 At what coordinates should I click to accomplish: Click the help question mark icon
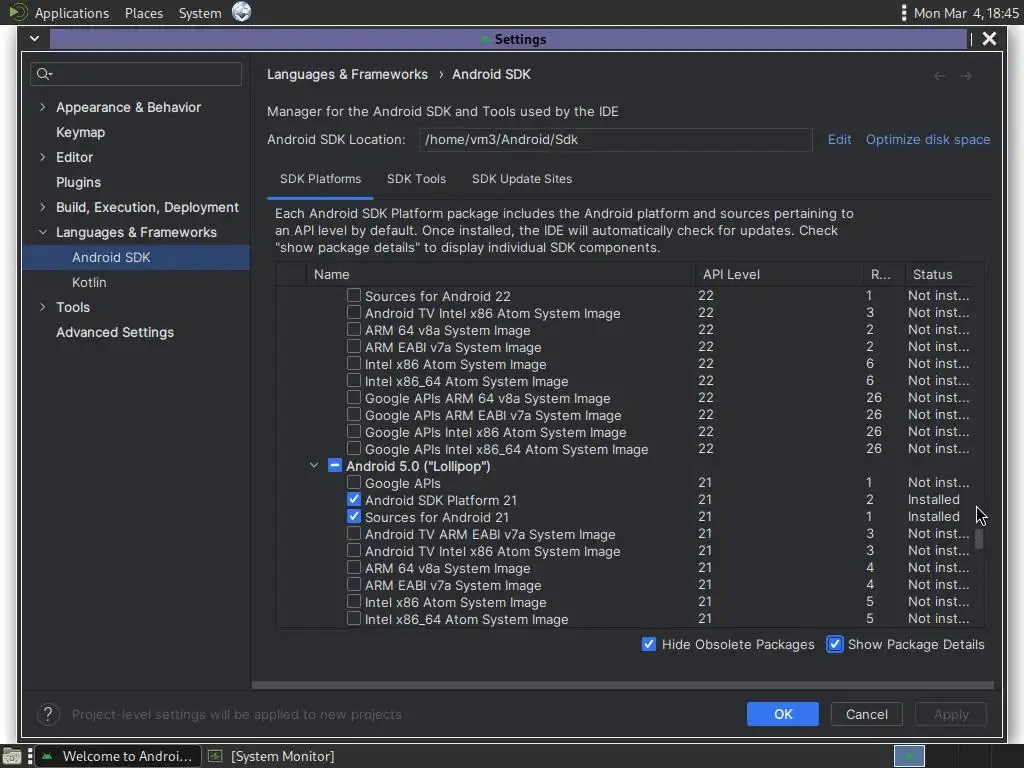pos(48,714)
